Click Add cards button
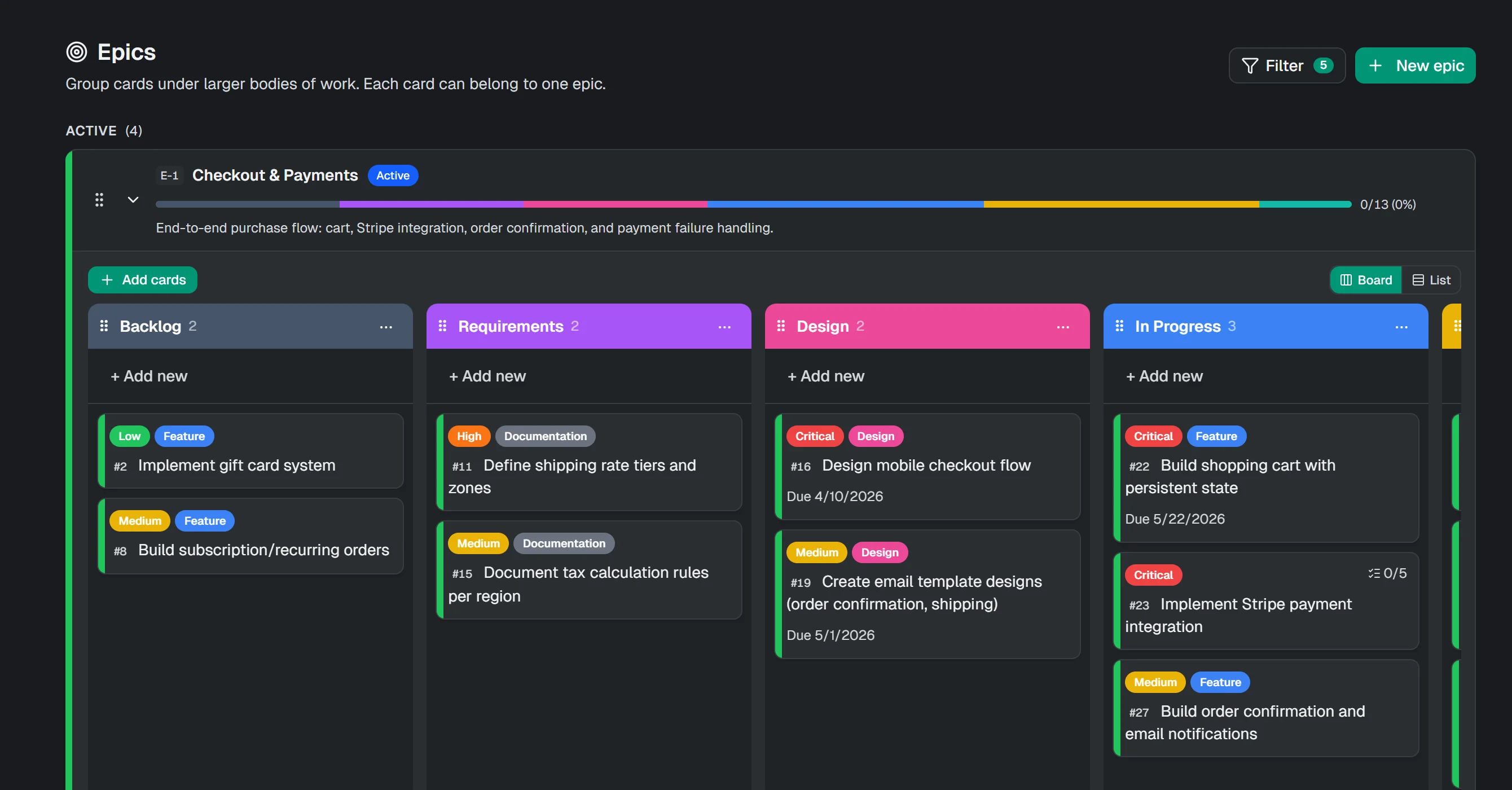The image size is (1512, 790). [143, 280]
